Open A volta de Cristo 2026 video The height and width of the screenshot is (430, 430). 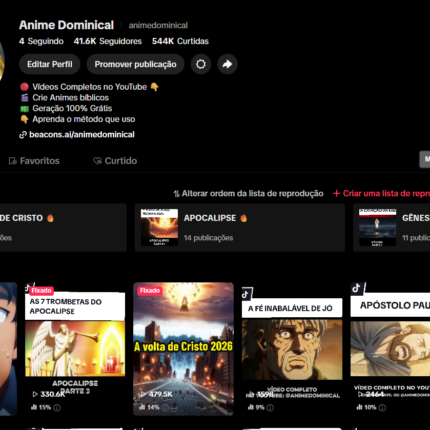183,349
